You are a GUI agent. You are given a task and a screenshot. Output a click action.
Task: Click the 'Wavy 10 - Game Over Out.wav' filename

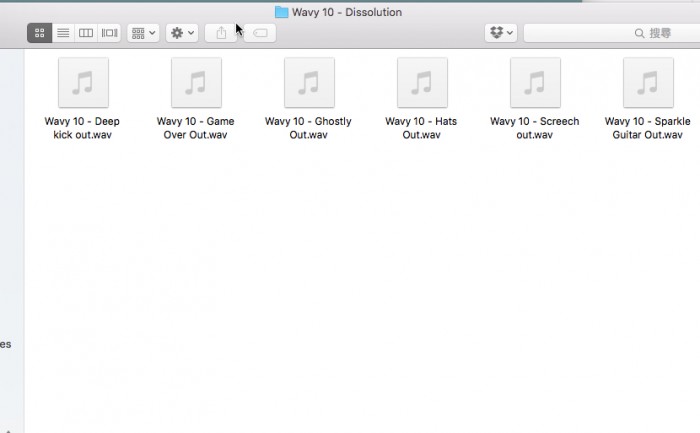click(x=196, y=128)
